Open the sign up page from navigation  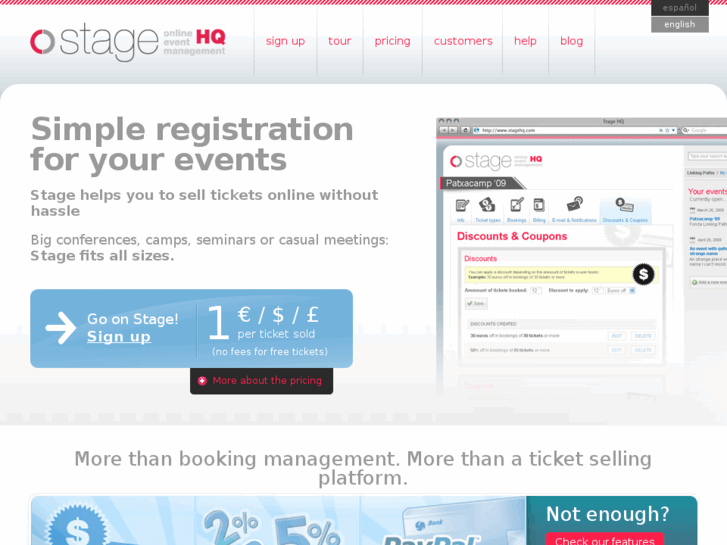point(285,41)
